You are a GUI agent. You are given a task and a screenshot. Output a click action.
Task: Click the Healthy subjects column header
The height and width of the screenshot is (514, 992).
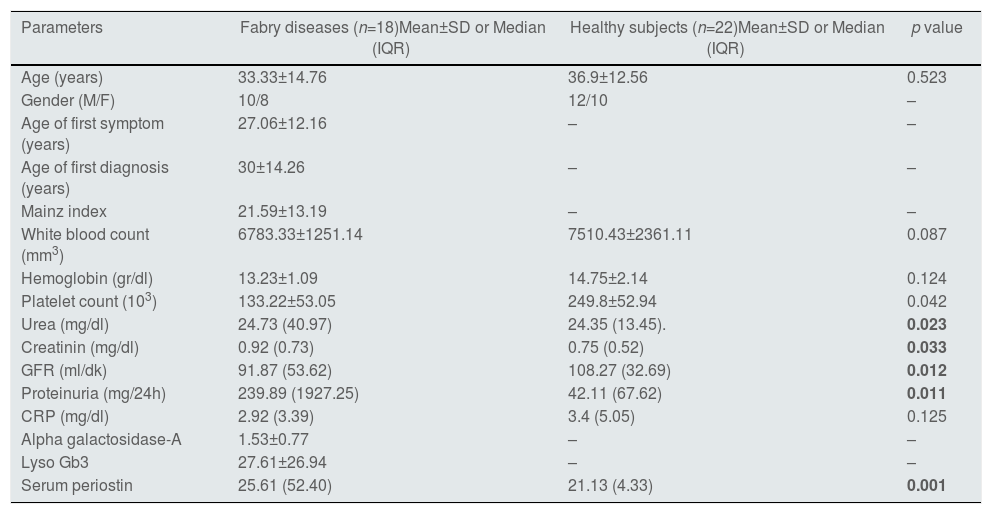(726, 37)
